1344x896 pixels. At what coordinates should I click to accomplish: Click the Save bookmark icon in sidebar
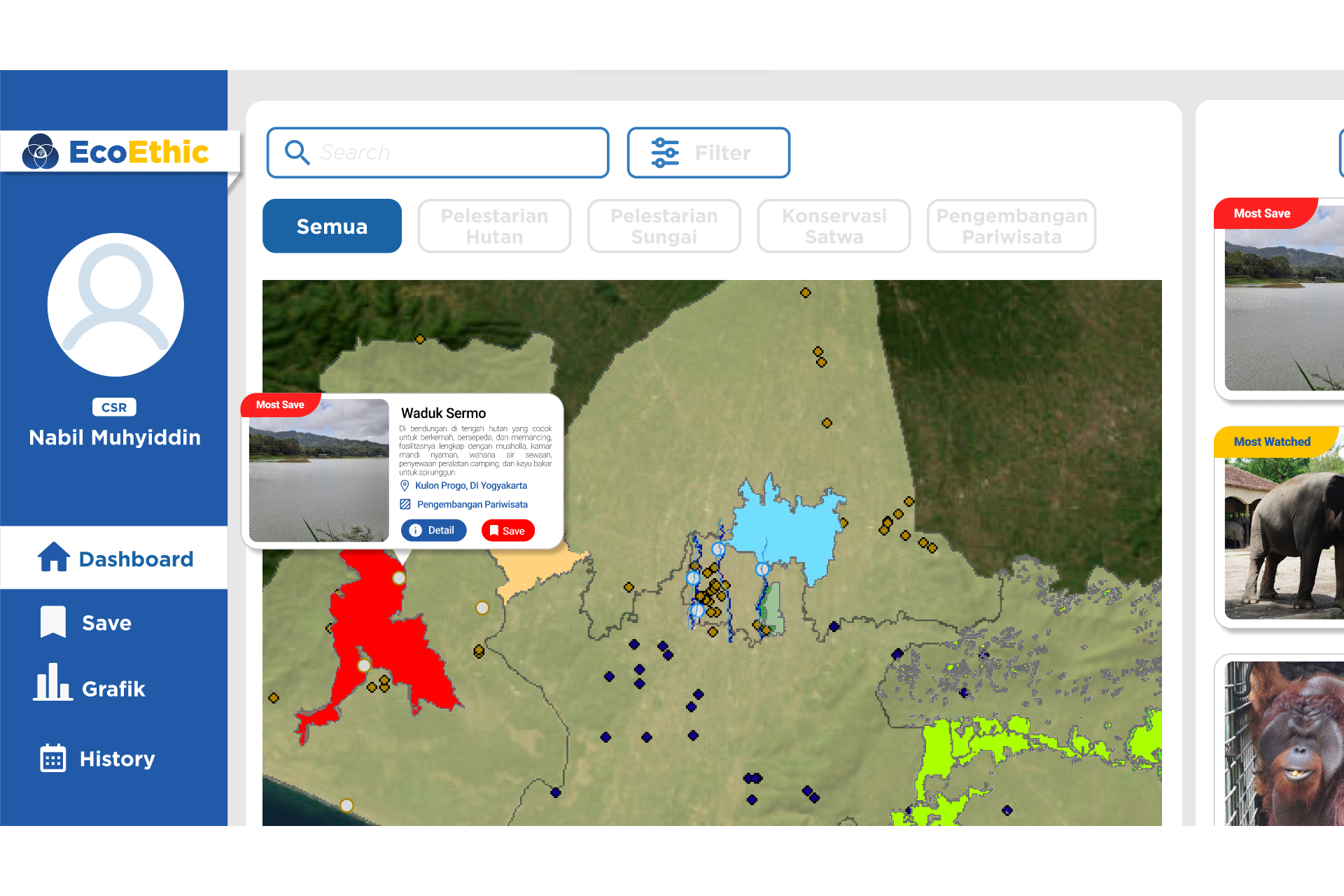click(53, 622)
